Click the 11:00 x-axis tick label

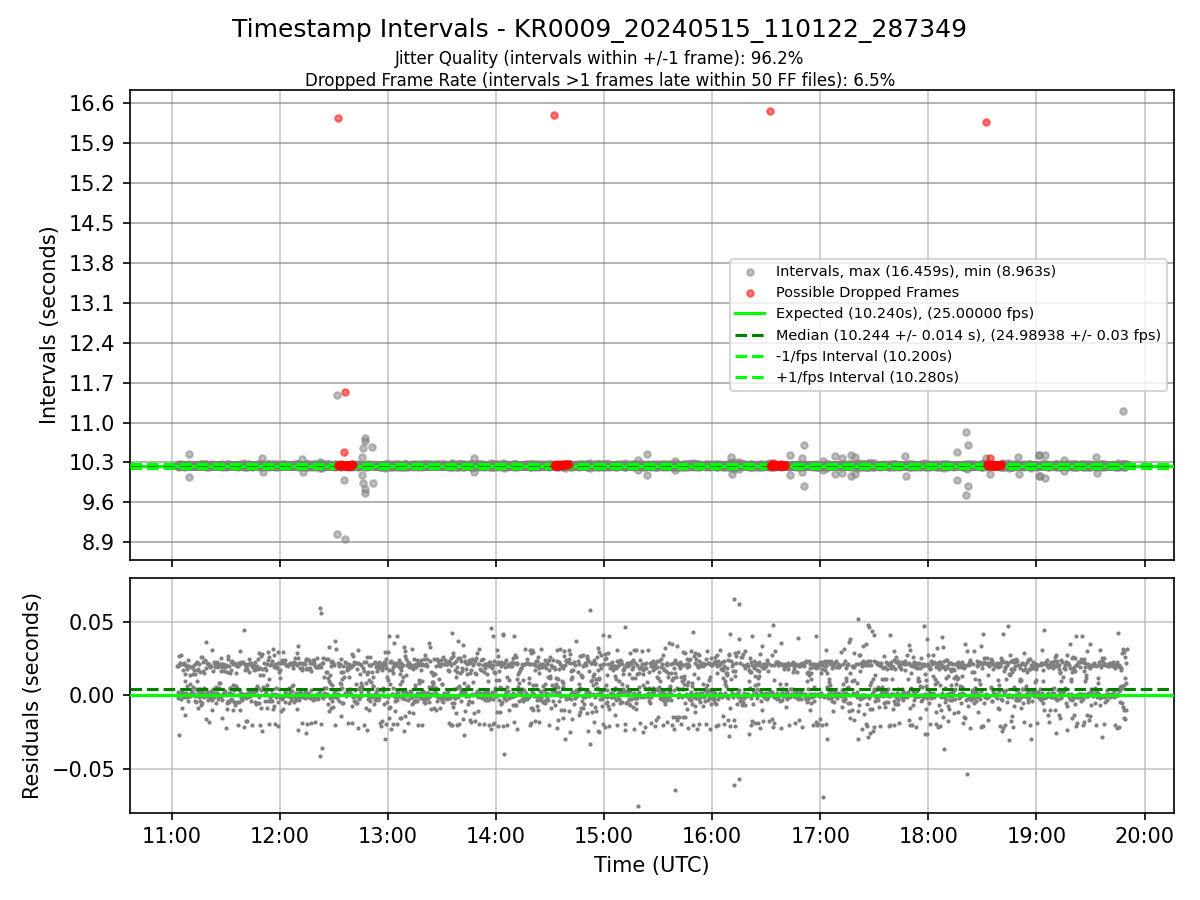[x=172, y=834]
